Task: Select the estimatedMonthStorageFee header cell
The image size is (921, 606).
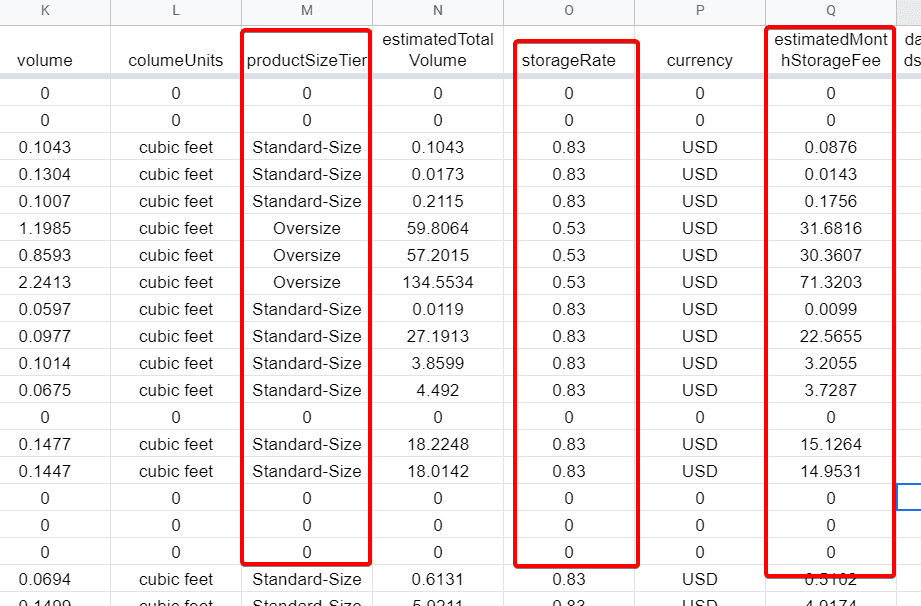Action: [x=830, y=50]
